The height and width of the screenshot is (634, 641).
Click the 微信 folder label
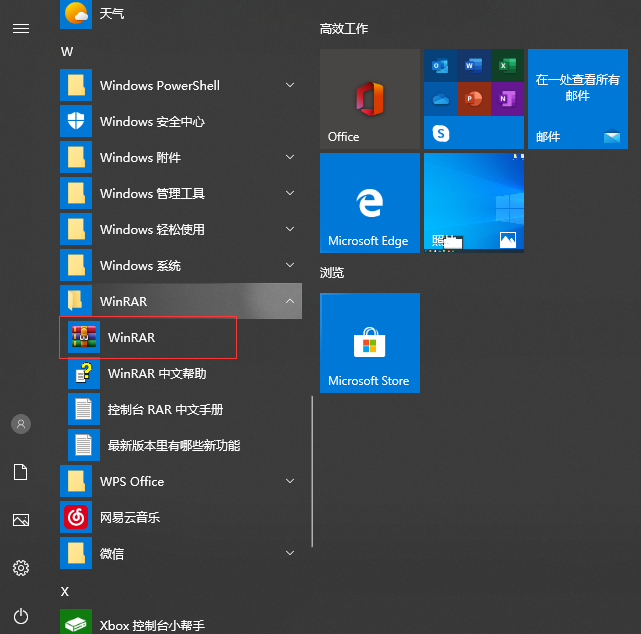[112, 553]
